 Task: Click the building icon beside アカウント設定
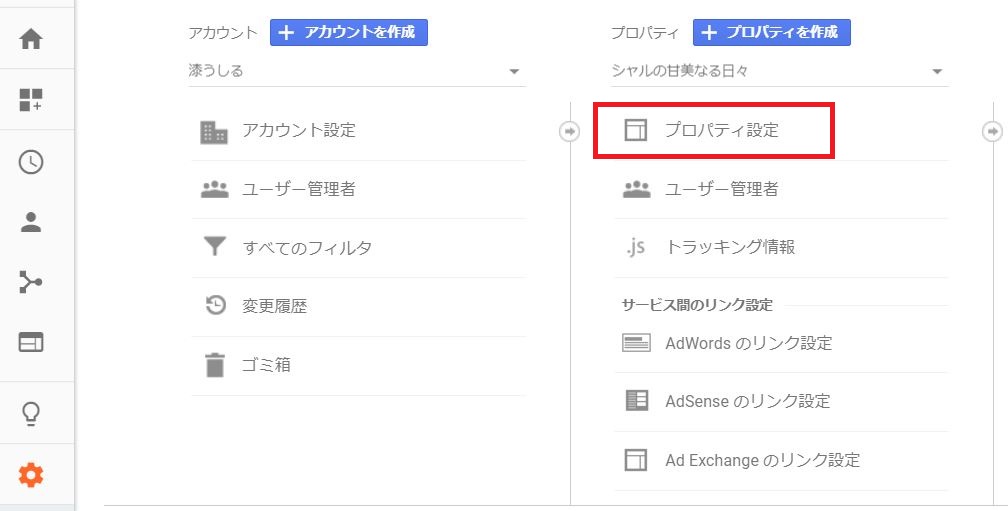click(x=214, y=132)
